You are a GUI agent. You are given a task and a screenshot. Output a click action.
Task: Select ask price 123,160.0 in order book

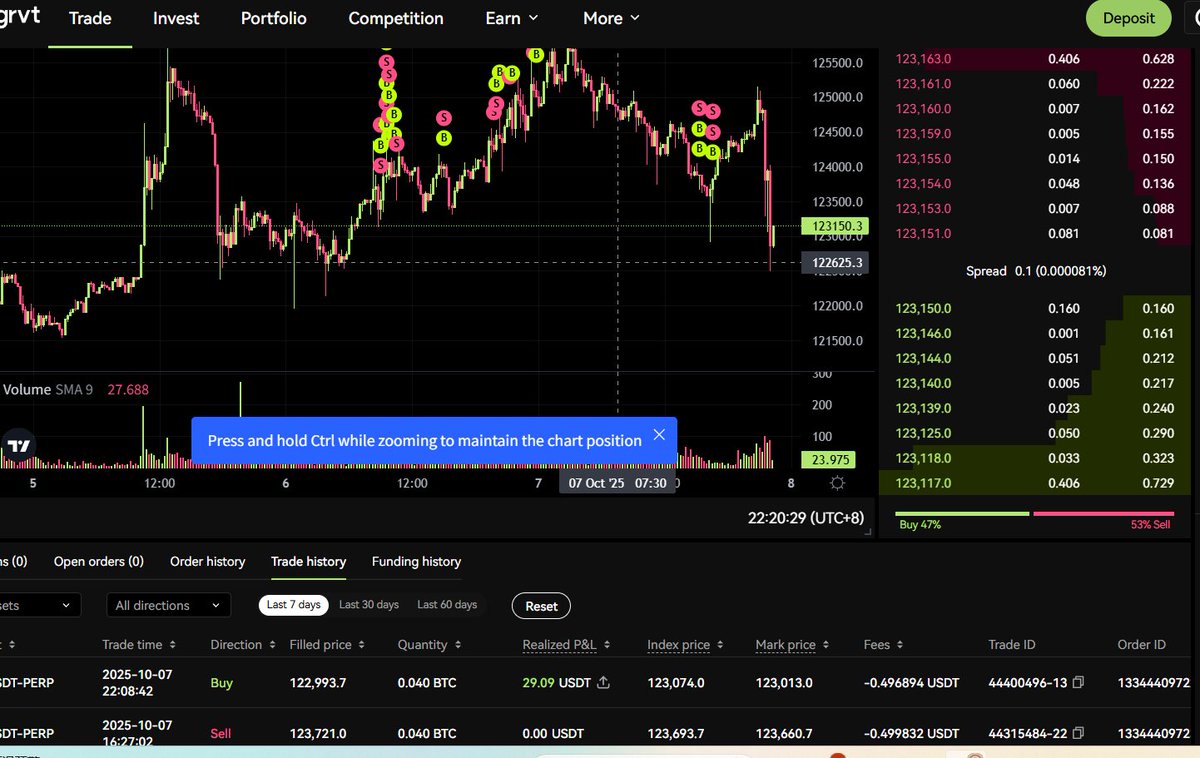tap(923, 109)
